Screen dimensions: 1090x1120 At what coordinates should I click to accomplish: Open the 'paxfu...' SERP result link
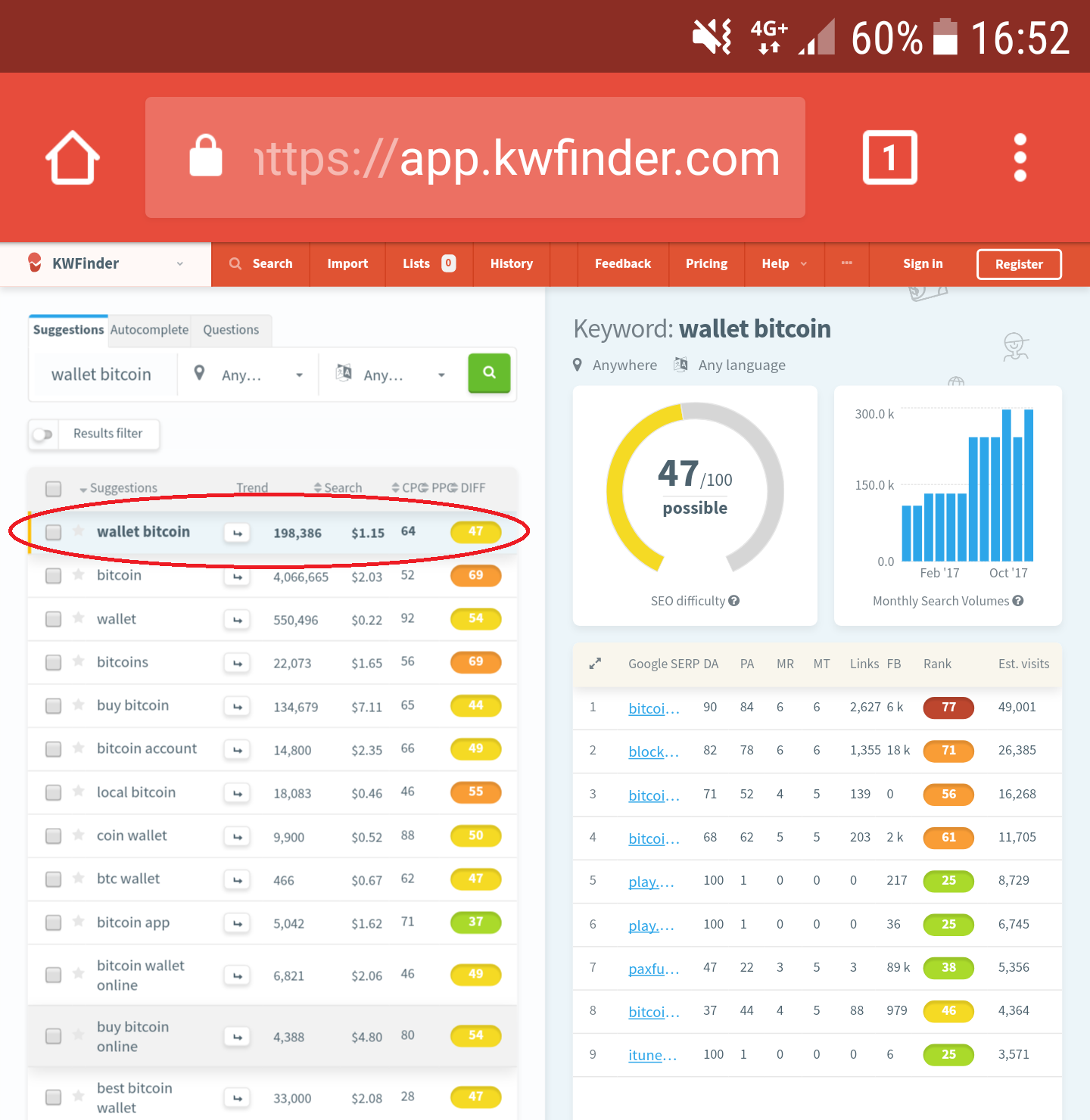[x=653, y=969]
